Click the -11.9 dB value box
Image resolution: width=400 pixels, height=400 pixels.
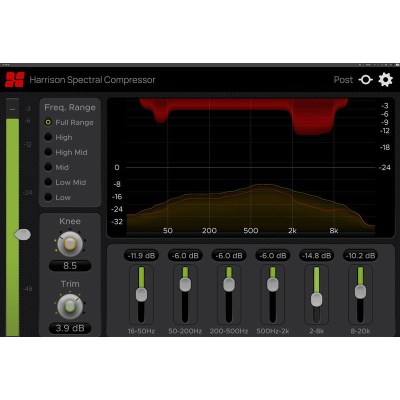coord(141,256)
